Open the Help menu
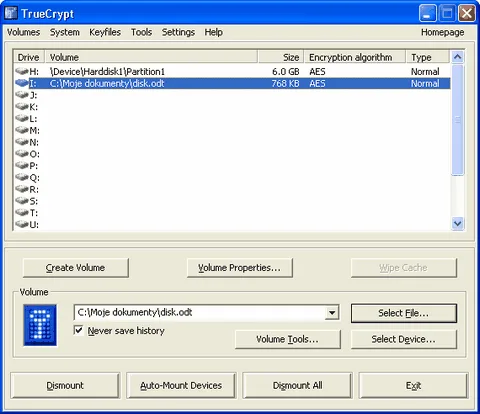This screenshot has width=480, height=414. [214, 32]
